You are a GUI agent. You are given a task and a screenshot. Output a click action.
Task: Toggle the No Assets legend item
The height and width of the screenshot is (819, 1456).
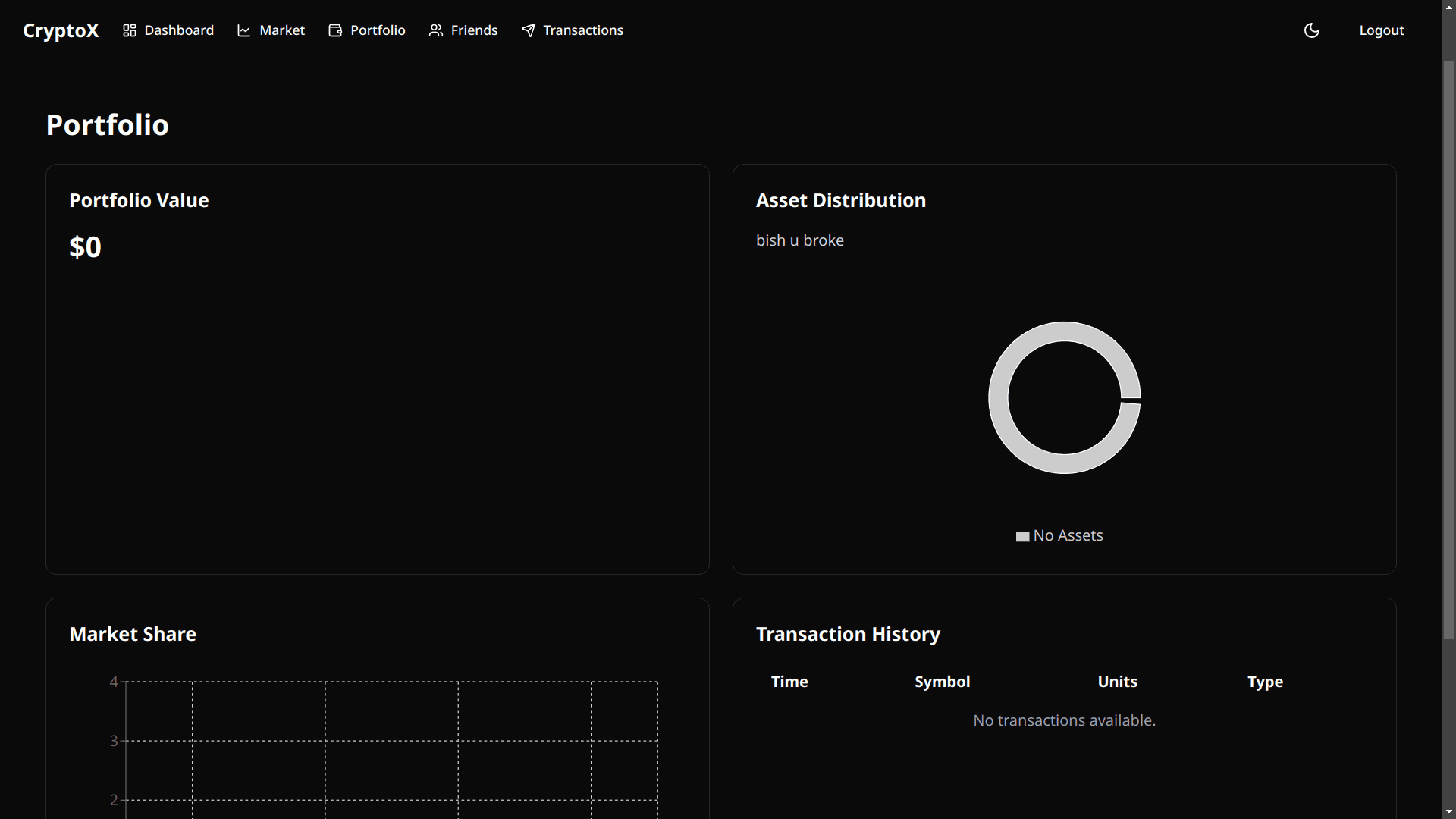pyautogui.click(x=1059, y=535)
